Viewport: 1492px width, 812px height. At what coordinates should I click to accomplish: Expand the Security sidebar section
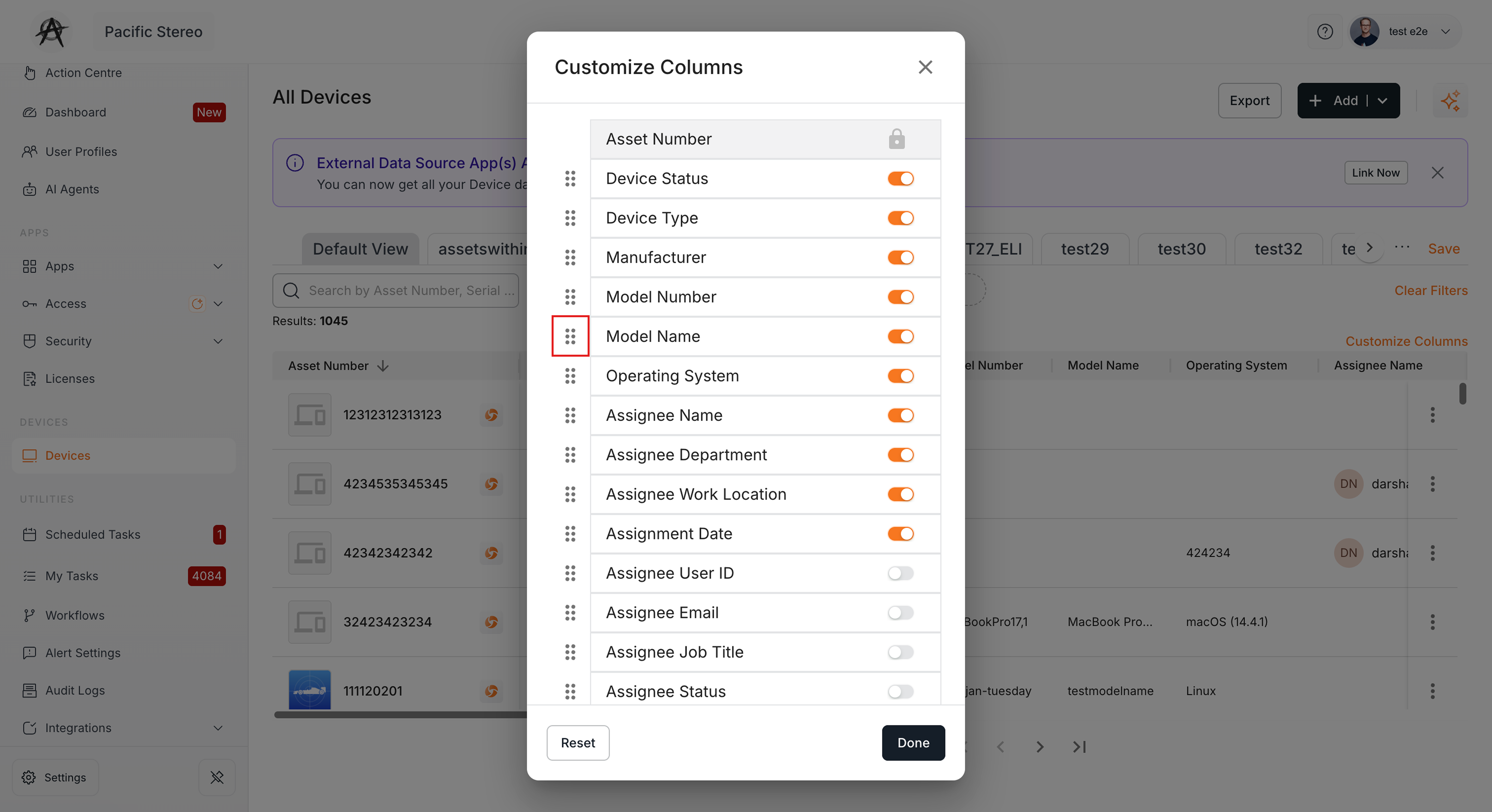point(218,341)
